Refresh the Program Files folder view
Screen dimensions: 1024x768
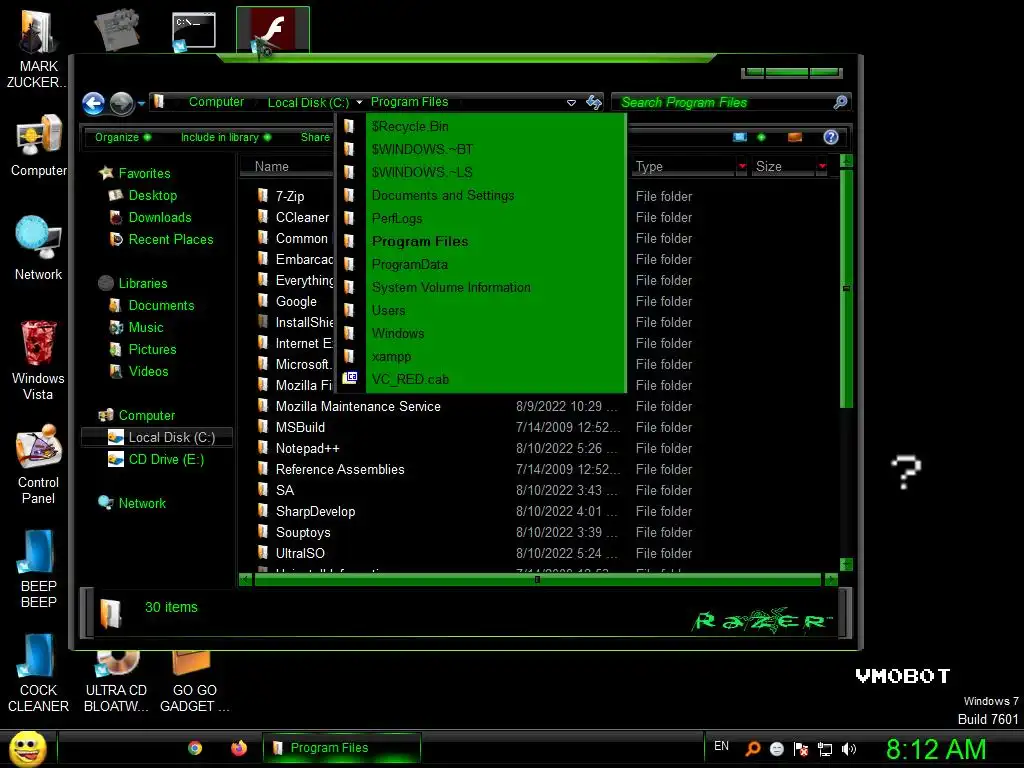(x=594, y=102)
